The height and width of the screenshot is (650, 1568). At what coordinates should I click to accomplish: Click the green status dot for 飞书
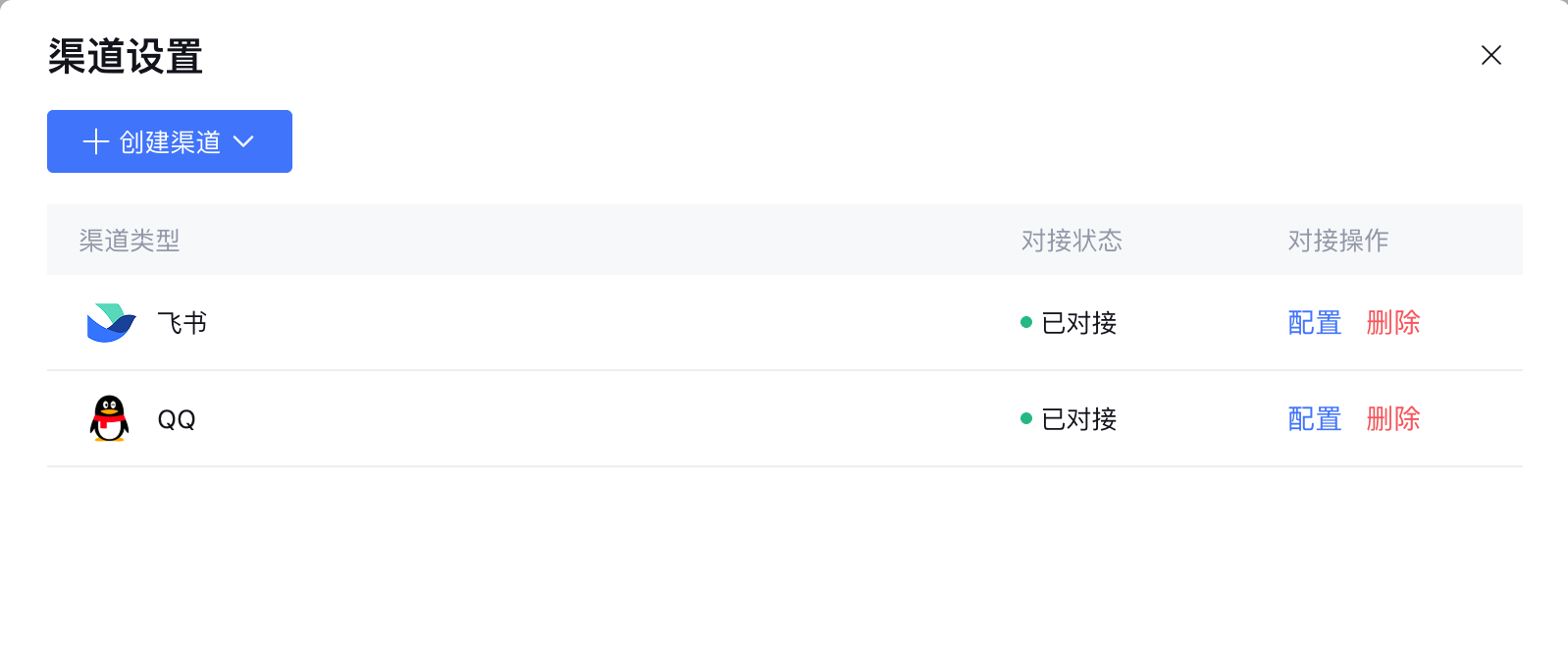tap(1026, 322)
